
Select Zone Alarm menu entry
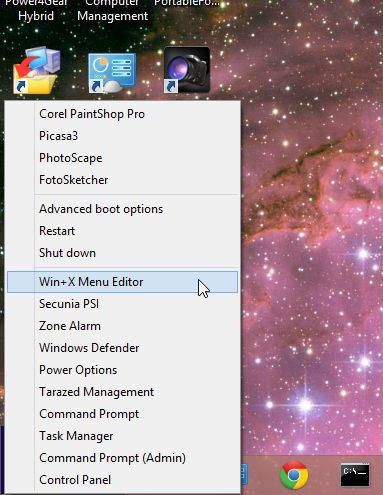(123, 326)
